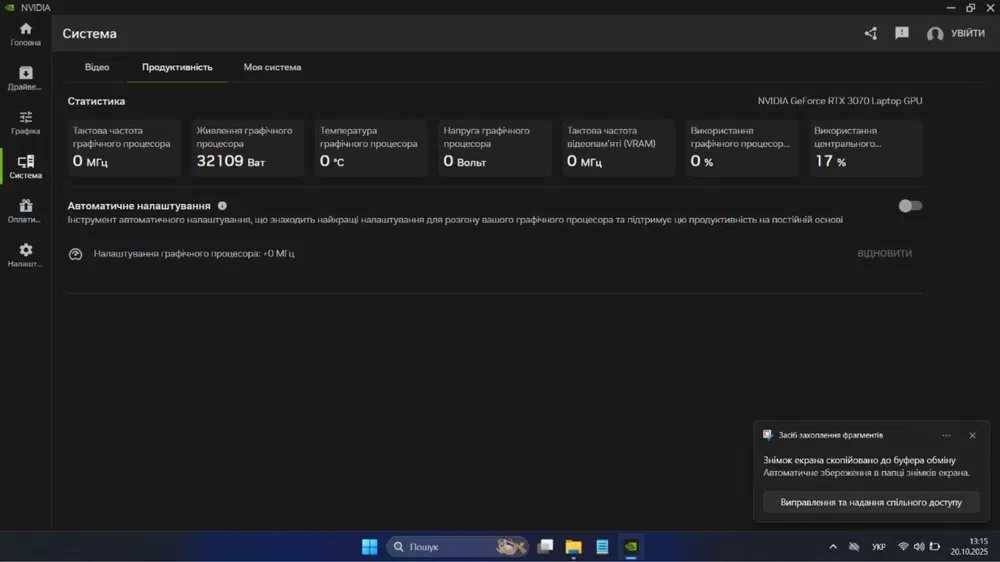The height and width of the screenshot is (562, 1000).
Task: Click the Тактова частота графічного процесора card
Action: (x=124, y=147)
